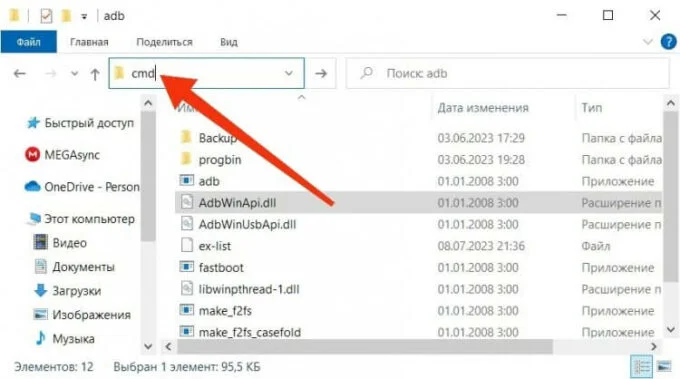Open the Help question mark icon
This screenshot has height=379, width=680.
(668, 42)
